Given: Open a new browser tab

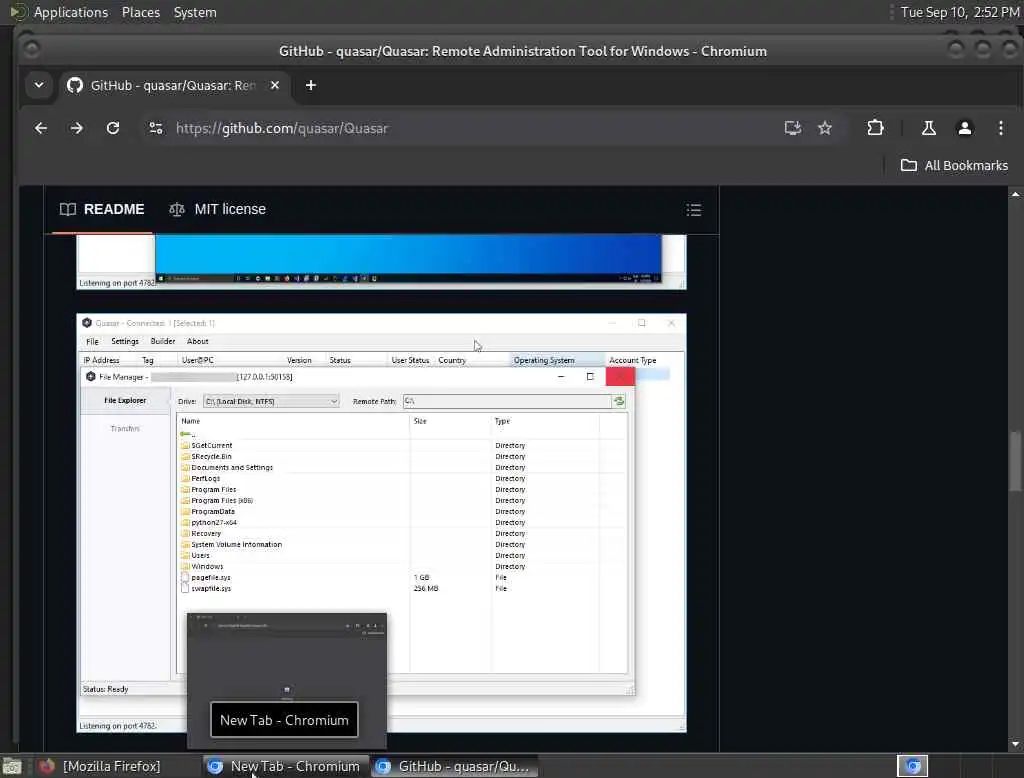Looking at the screenshot, I should 311,86.
